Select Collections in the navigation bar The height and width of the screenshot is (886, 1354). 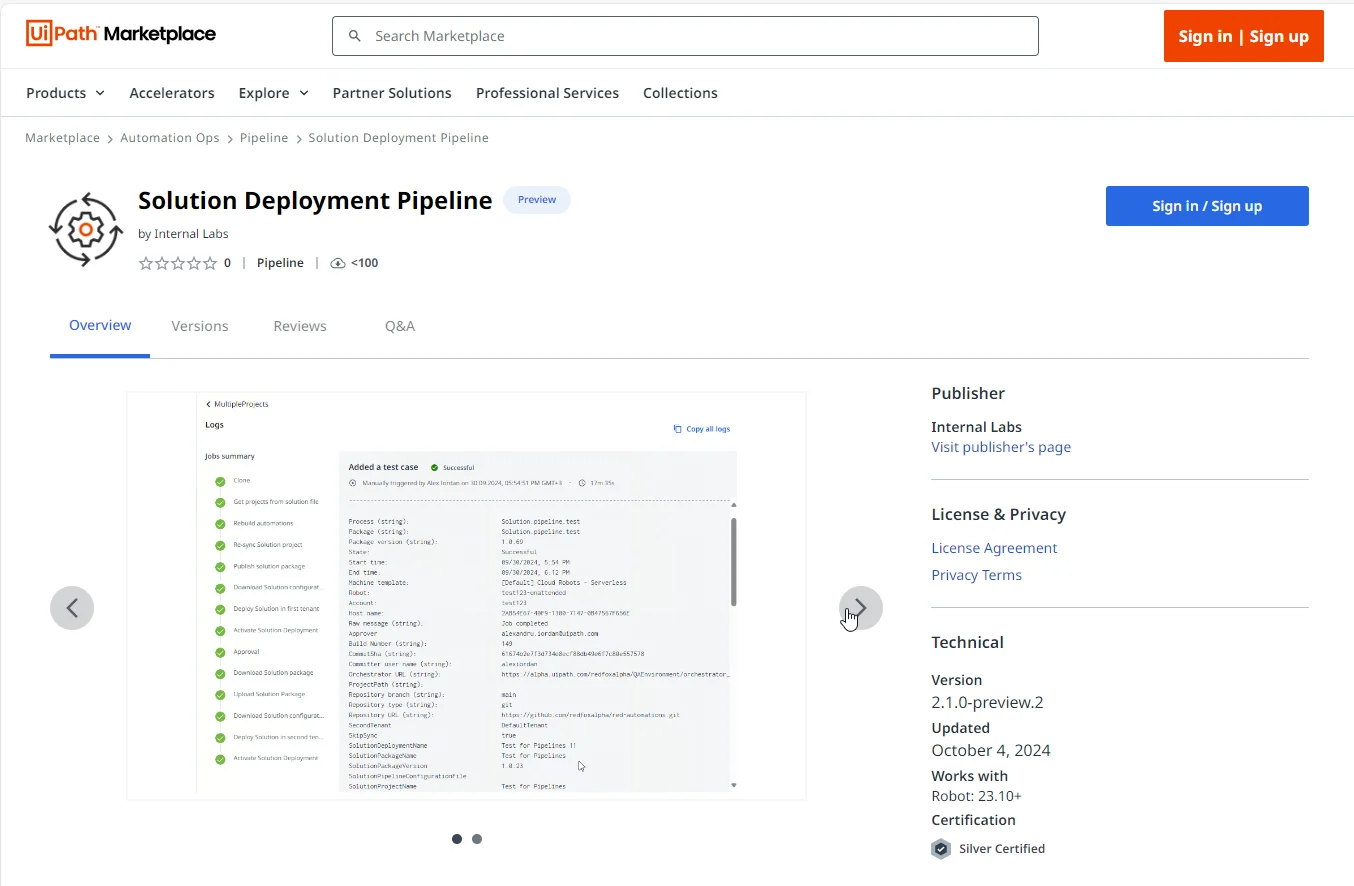[680, 92]
